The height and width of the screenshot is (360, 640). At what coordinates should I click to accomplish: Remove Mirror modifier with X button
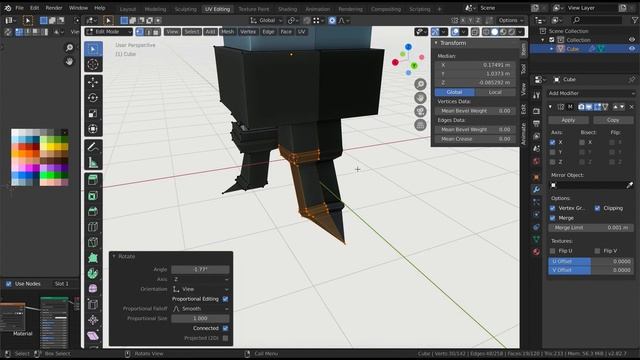point(631,107)
